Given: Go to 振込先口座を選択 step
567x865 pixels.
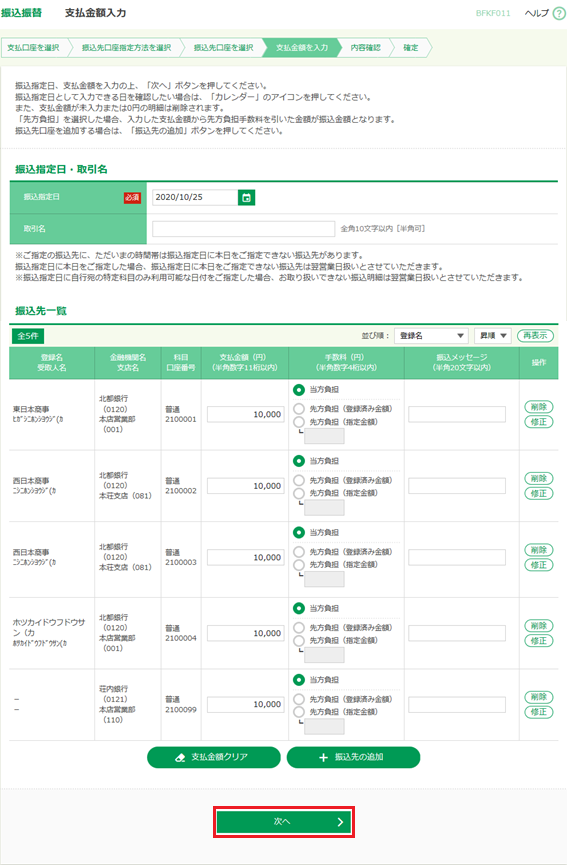Looking at the screenshot, I should [223, 48].
